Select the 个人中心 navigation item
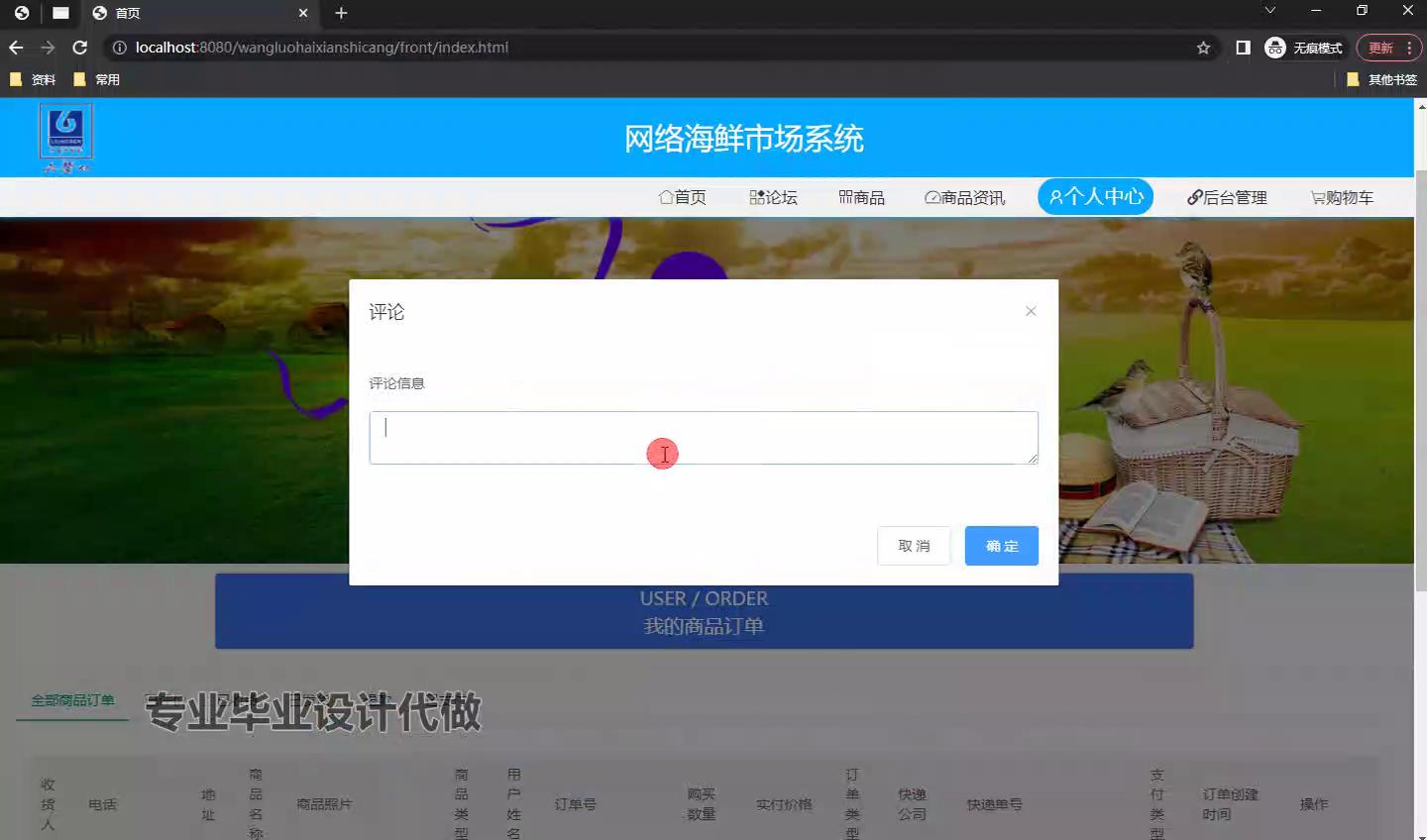Screen dimensions: 1427x840 point(1095,196)
